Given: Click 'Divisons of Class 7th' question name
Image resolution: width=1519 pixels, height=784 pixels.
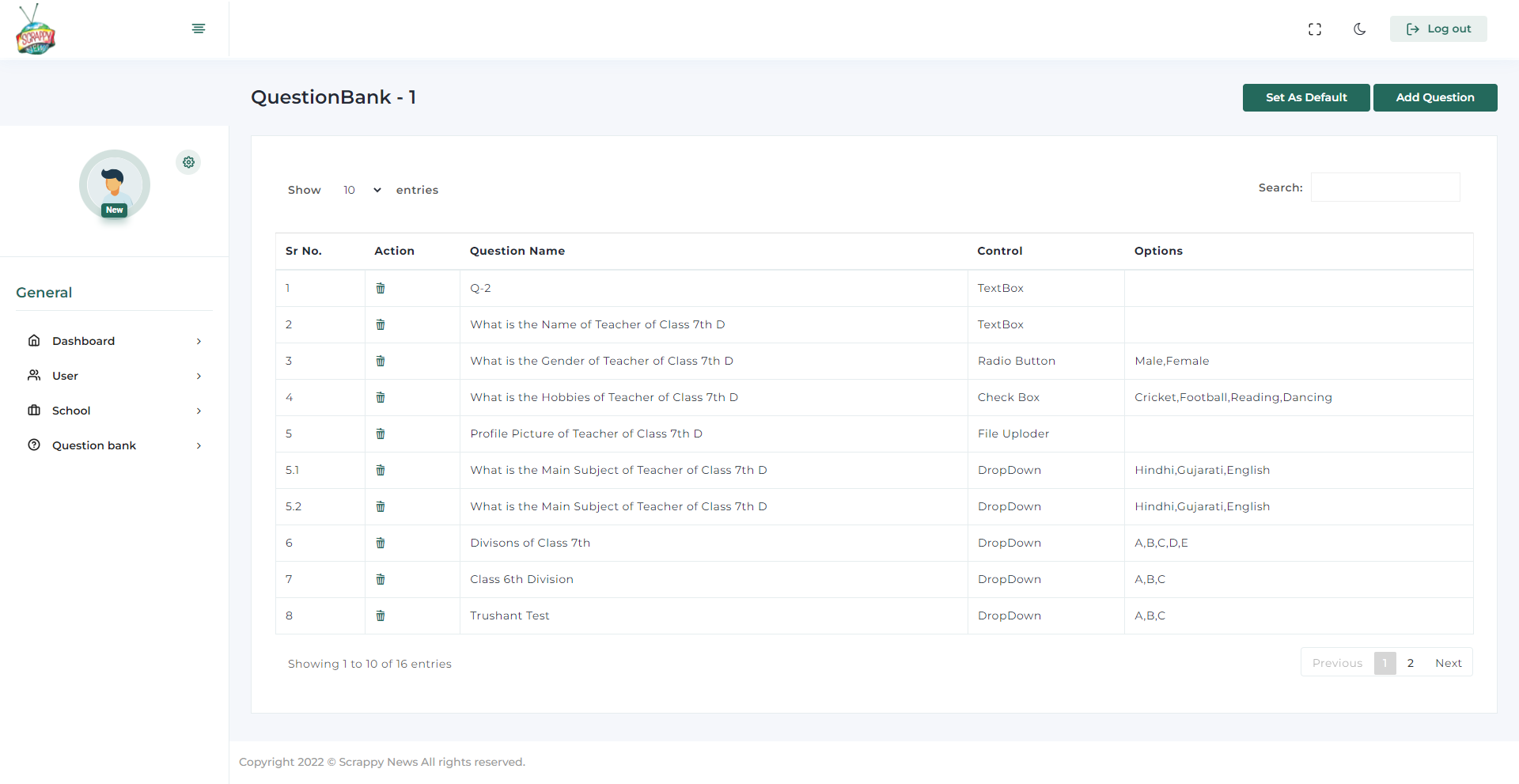Looking at the screenshot, I should pyautogui.click(x=530, y=543).
